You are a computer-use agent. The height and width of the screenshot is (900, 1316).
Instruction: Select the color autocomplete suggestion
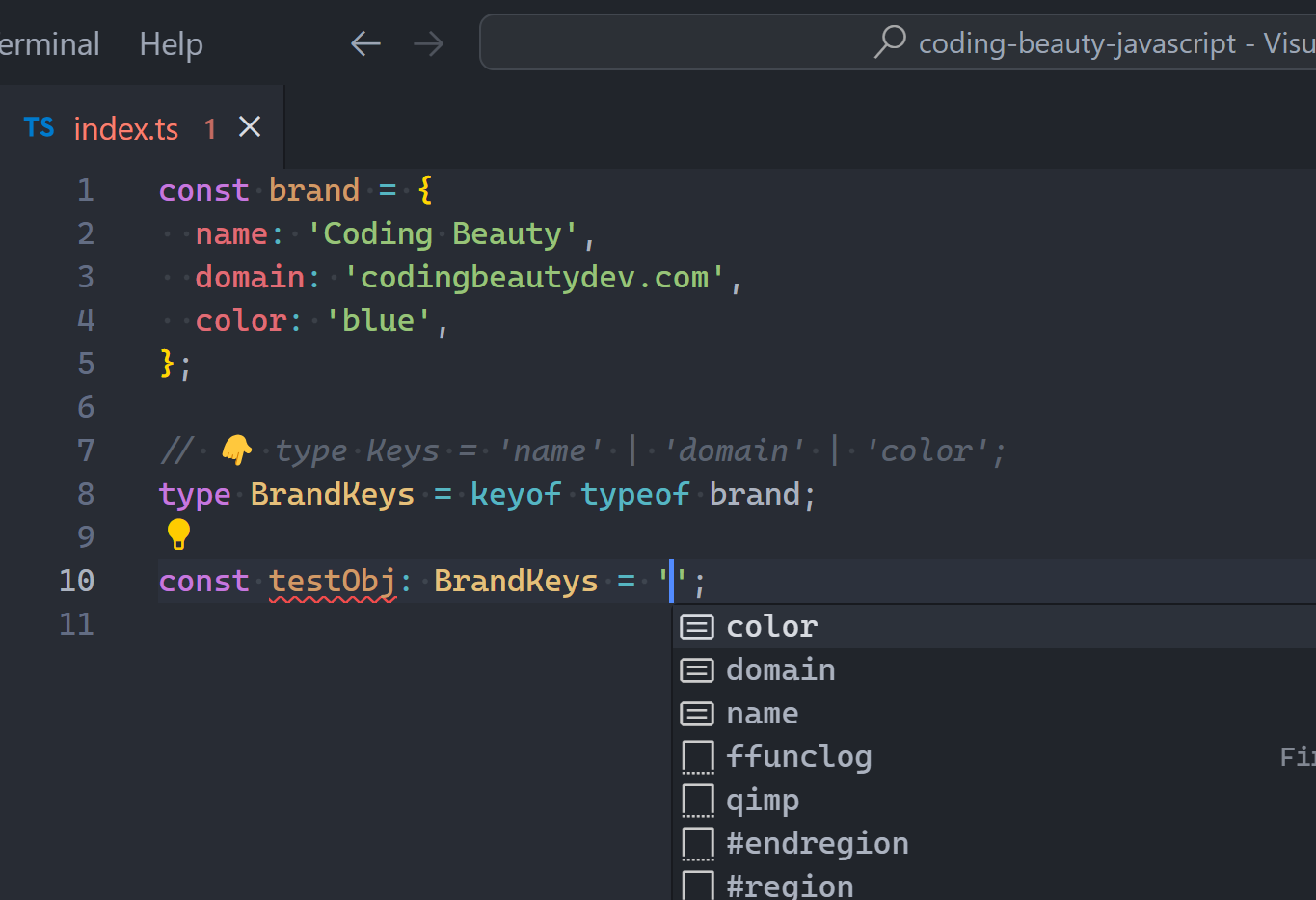coord(771,626)
